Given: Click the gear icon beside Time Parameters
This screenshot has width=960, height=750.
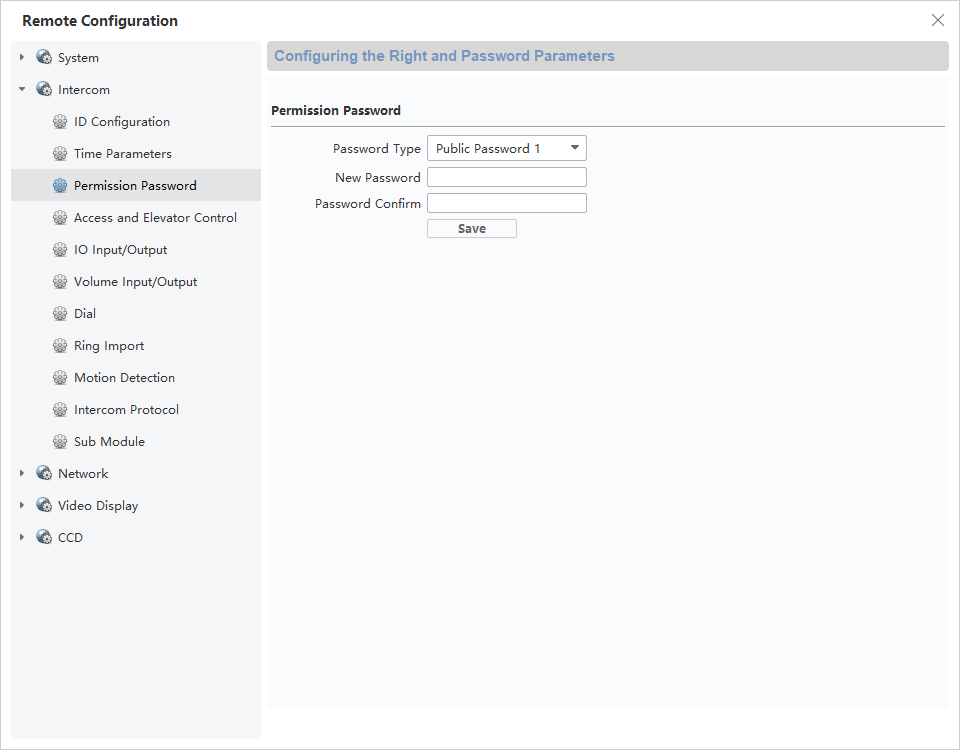Looking at the screenshot, I should (60, 154).
